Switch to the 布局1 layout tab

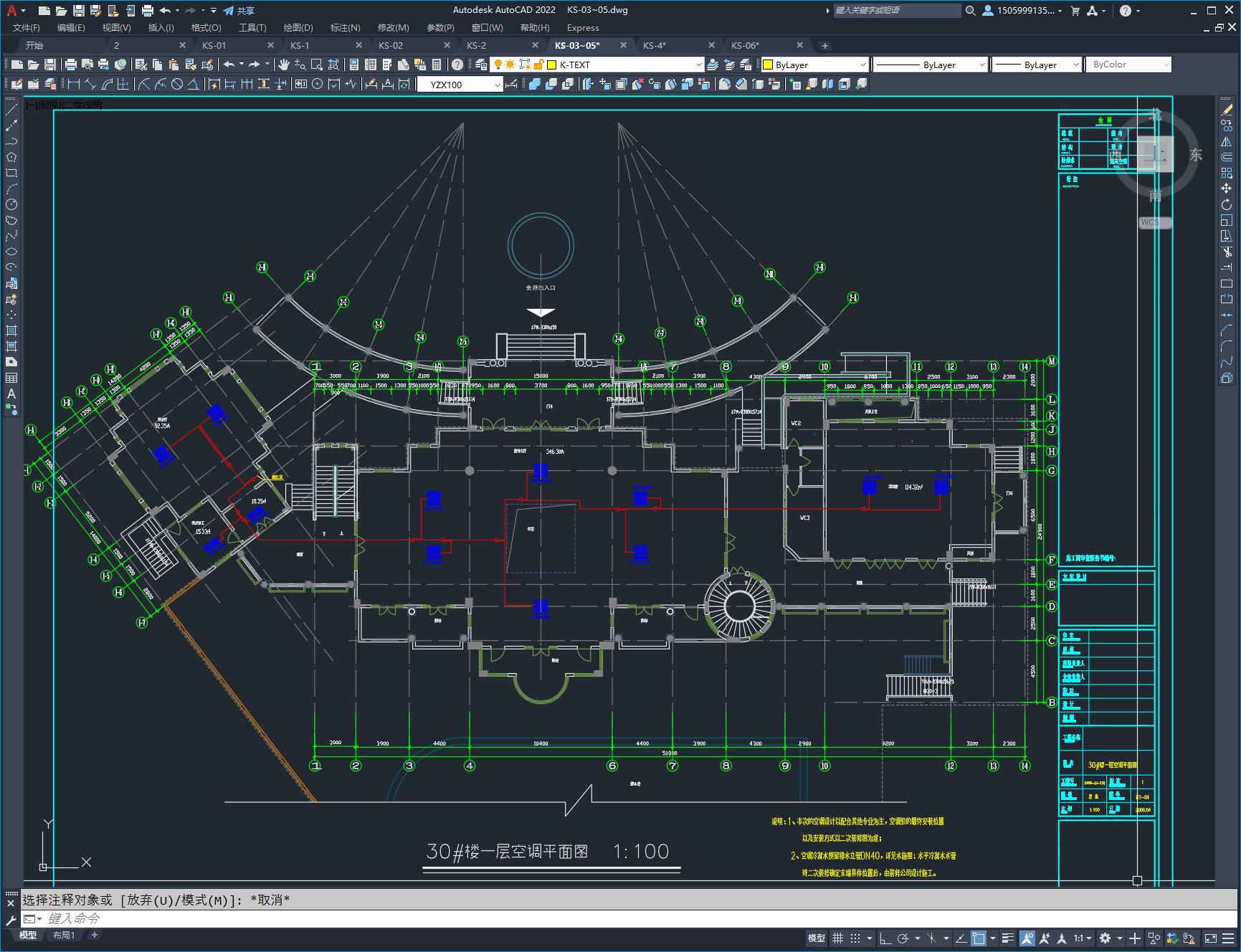64,935
